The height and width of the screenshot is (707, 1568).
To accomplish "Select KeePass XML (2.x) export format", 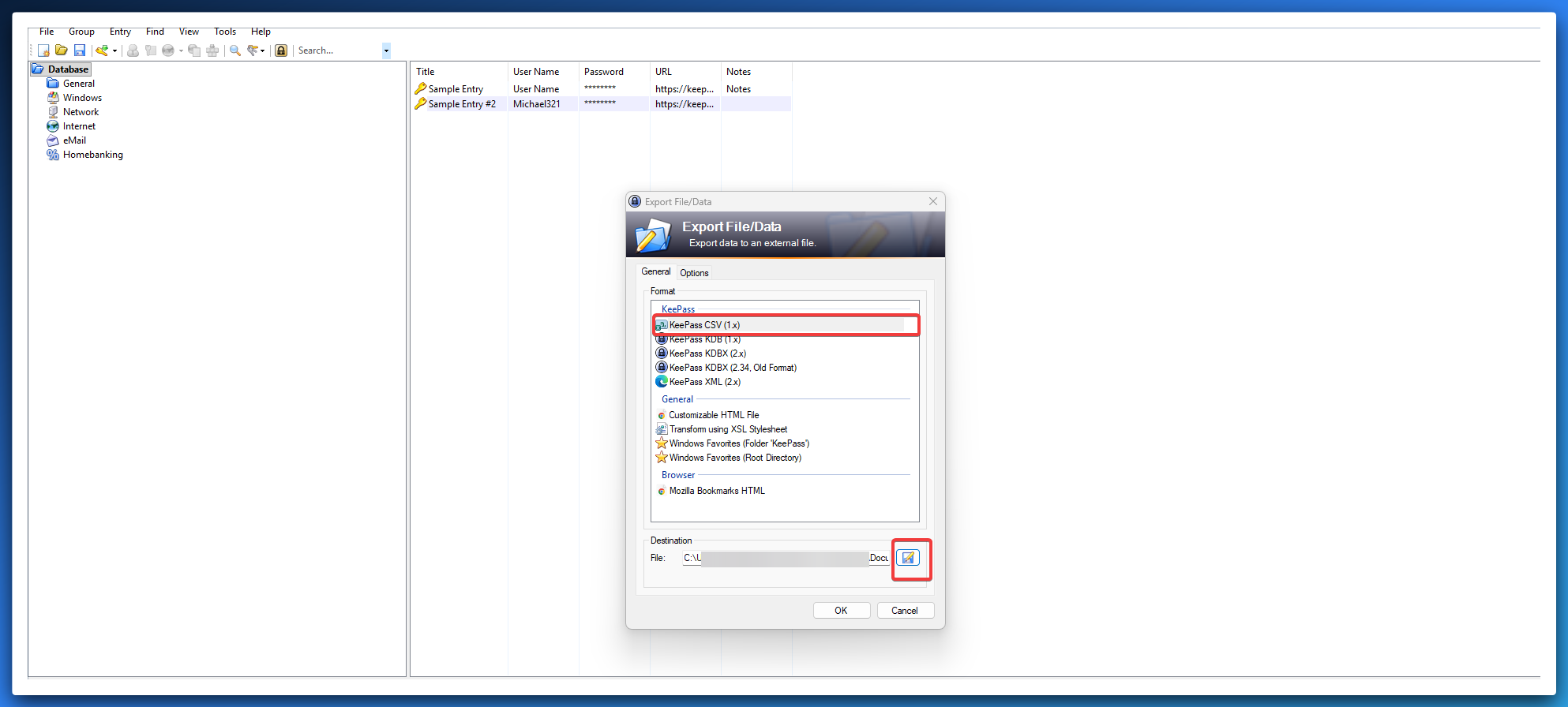I will (704, 382).
